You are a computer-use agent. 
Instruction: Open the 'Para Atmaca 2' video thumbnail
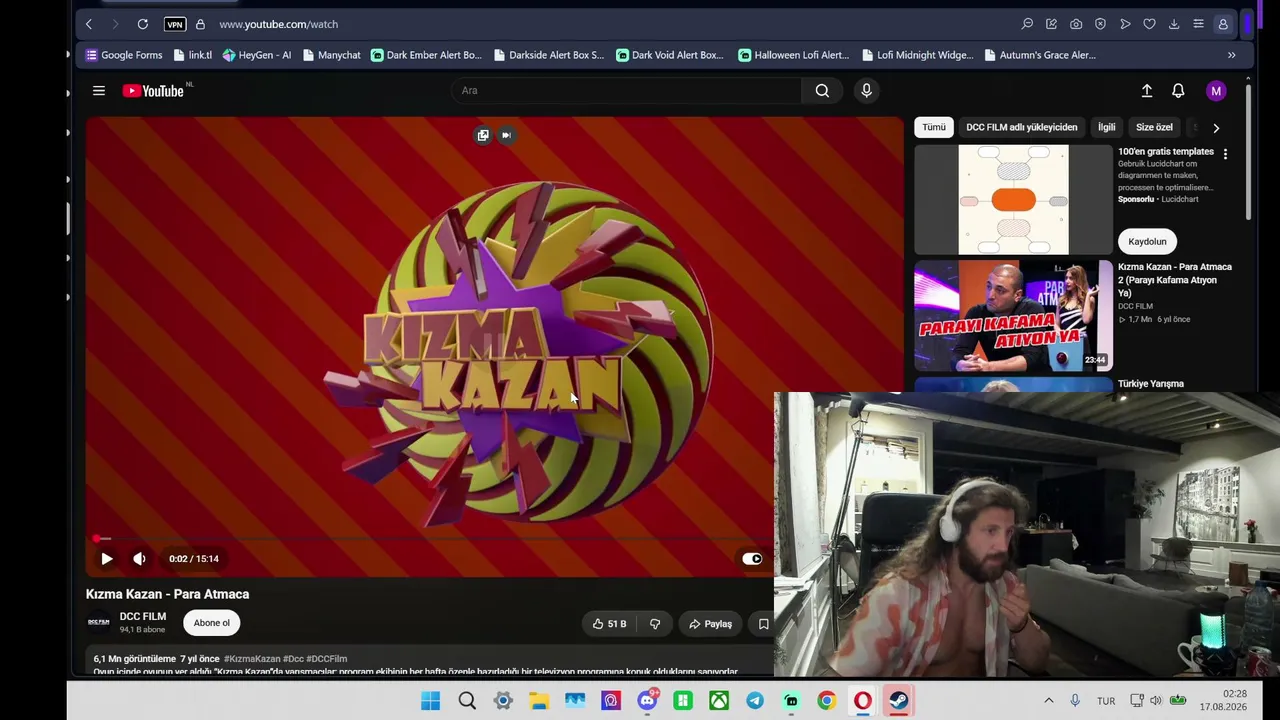tap(1013, 316)
